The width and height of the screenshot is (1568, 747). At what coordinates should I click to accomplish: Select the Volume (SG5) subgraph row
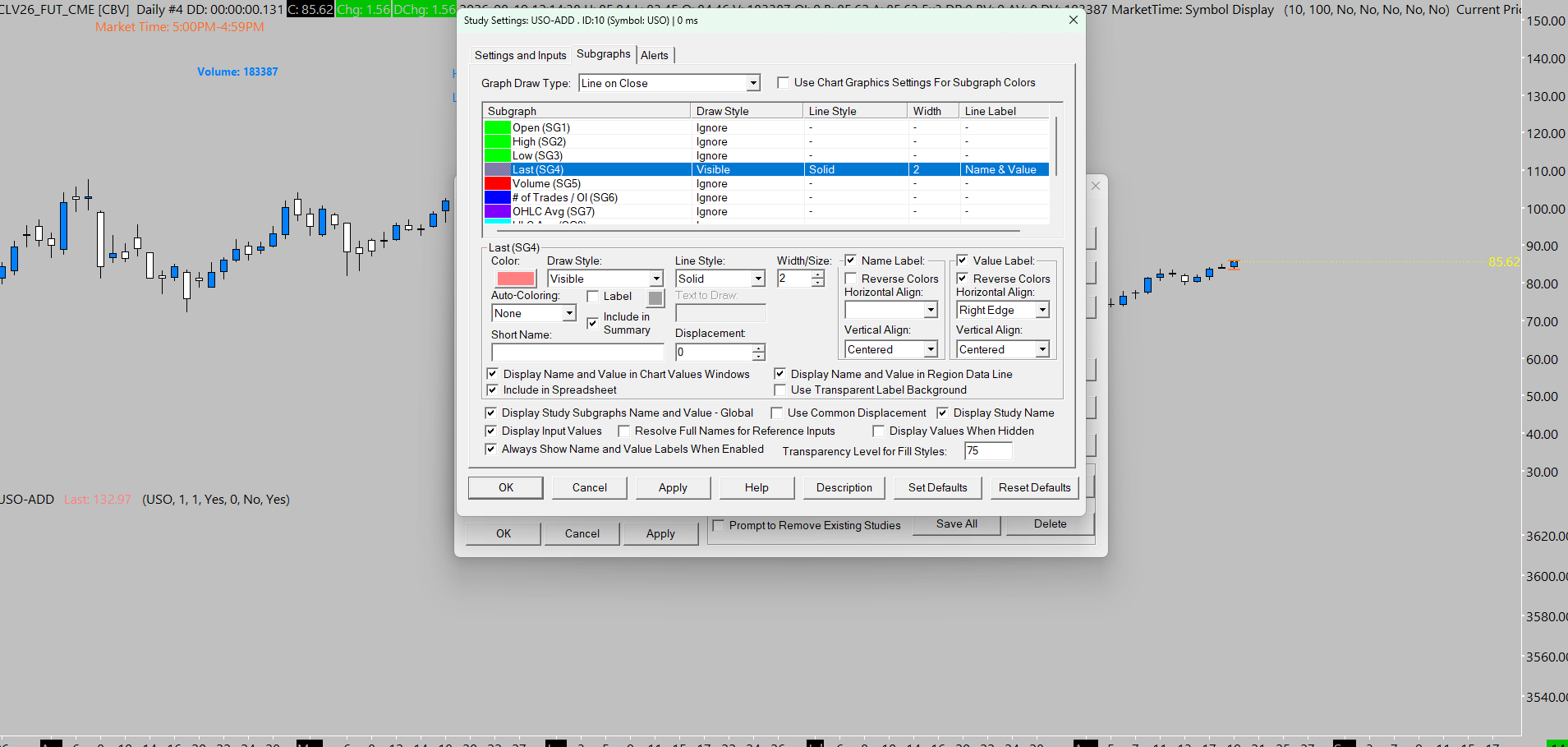coord(766,183)
